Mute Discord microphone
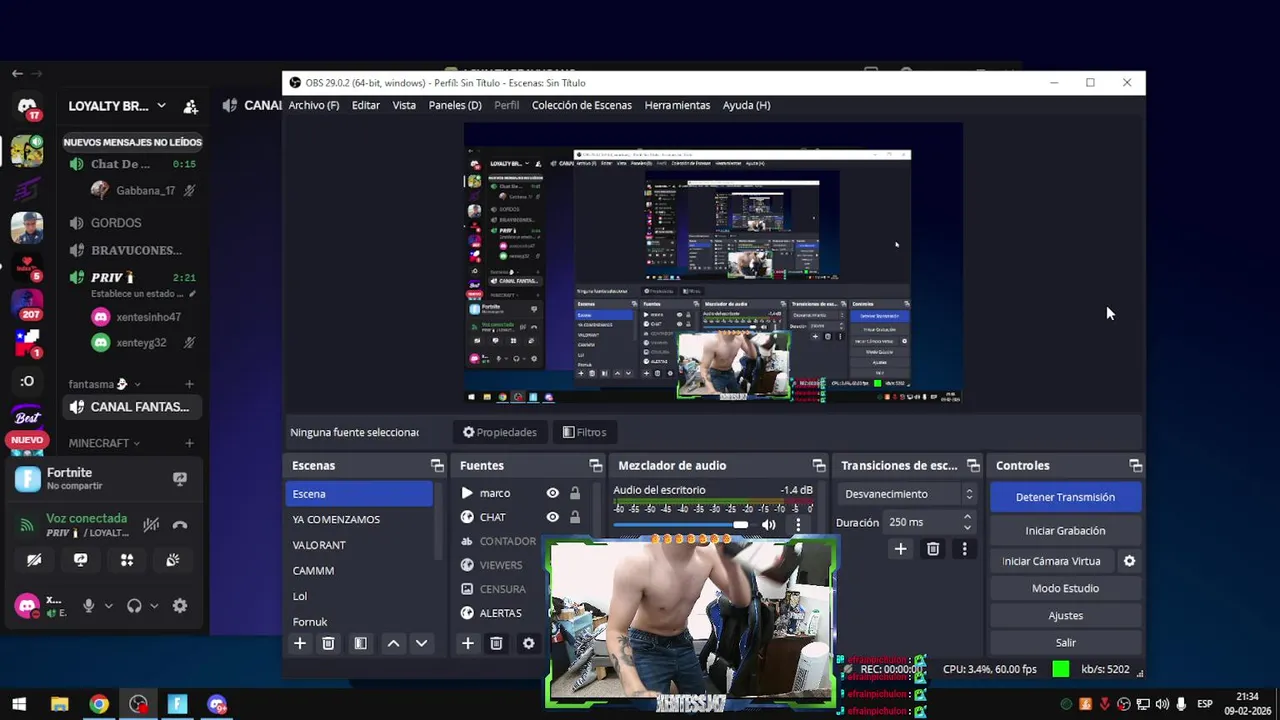 tap(89, 606)
